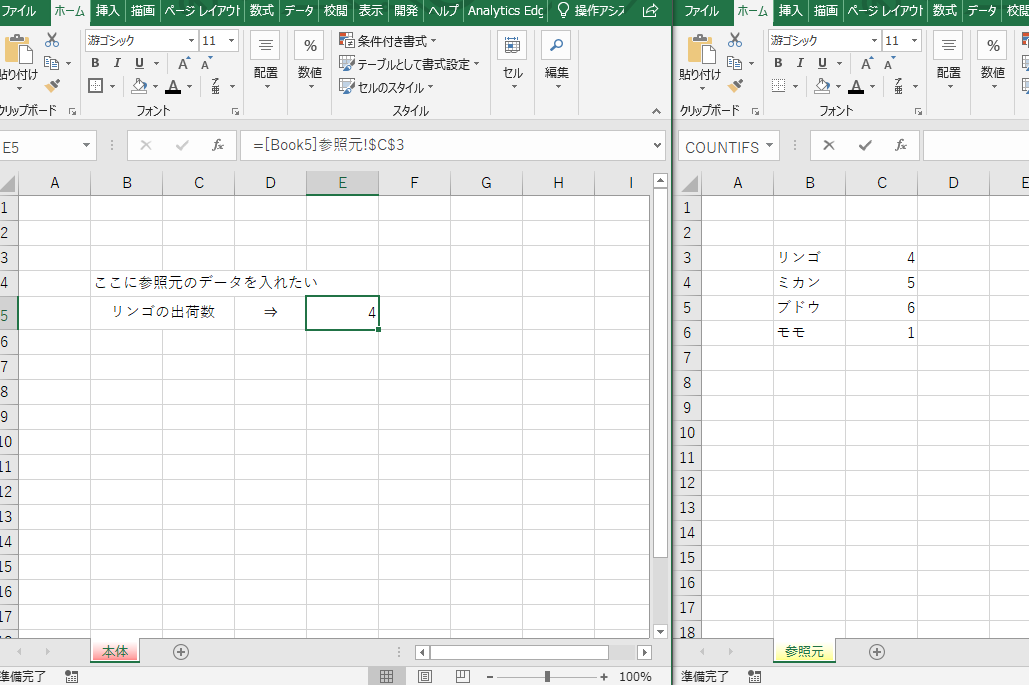Viewport: 1029px width, 685px height.
Task: Click the zoom slider handle
Action: click(547, 676)
